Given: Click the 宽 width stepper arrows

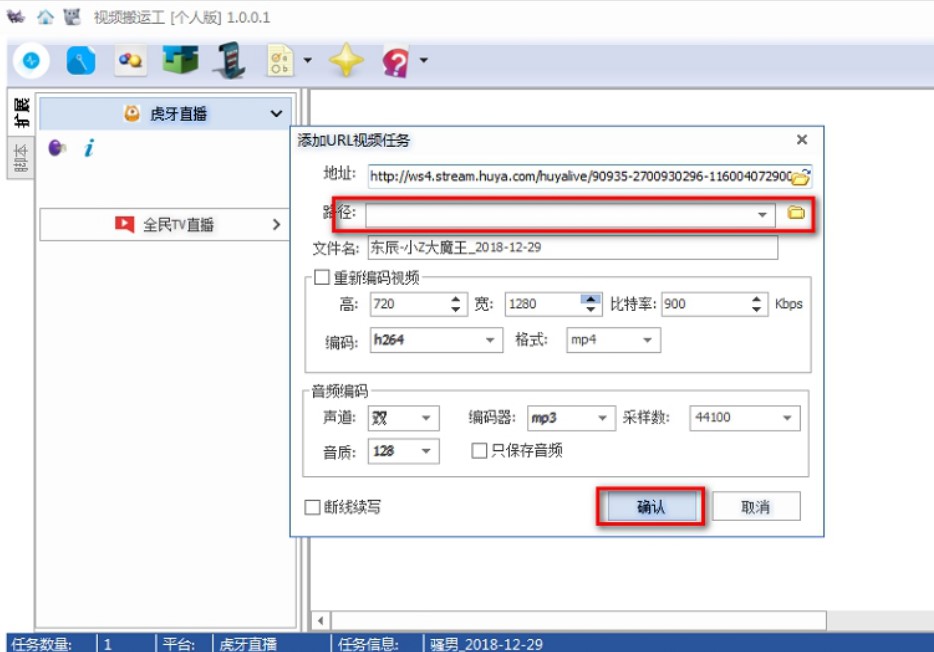Looking at the screenshot, I should 590,304.
